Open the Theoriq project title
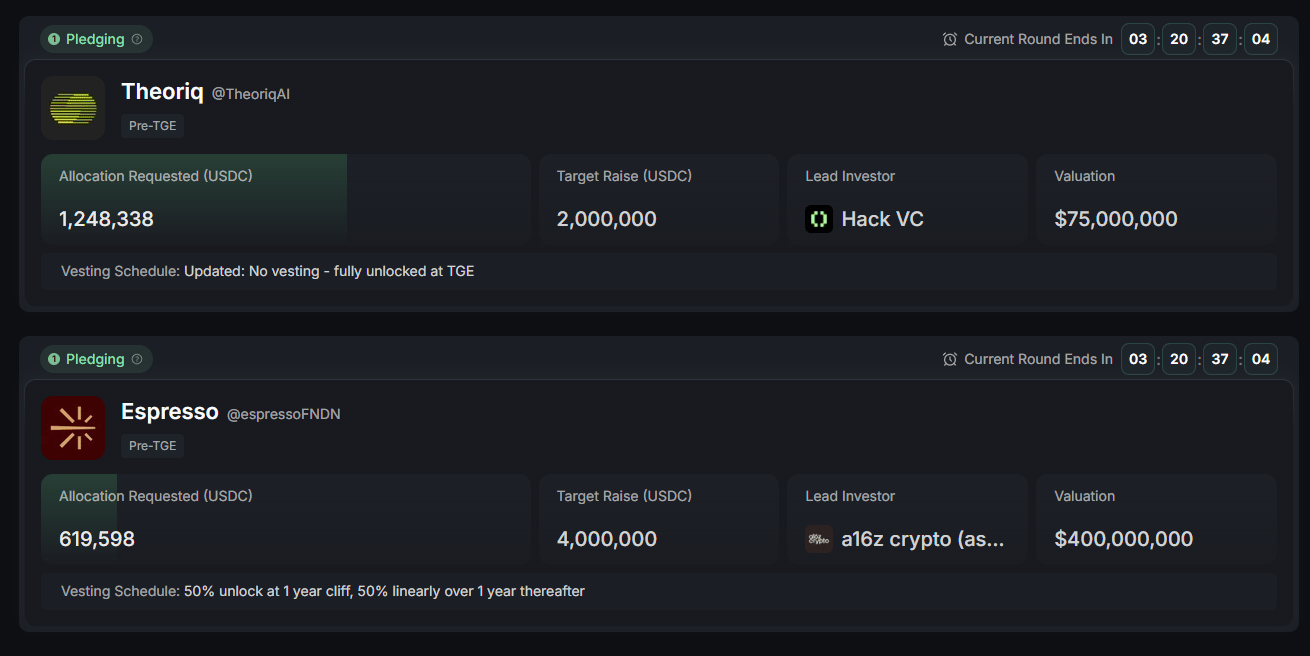1310x656 pixels. [162, 92]
